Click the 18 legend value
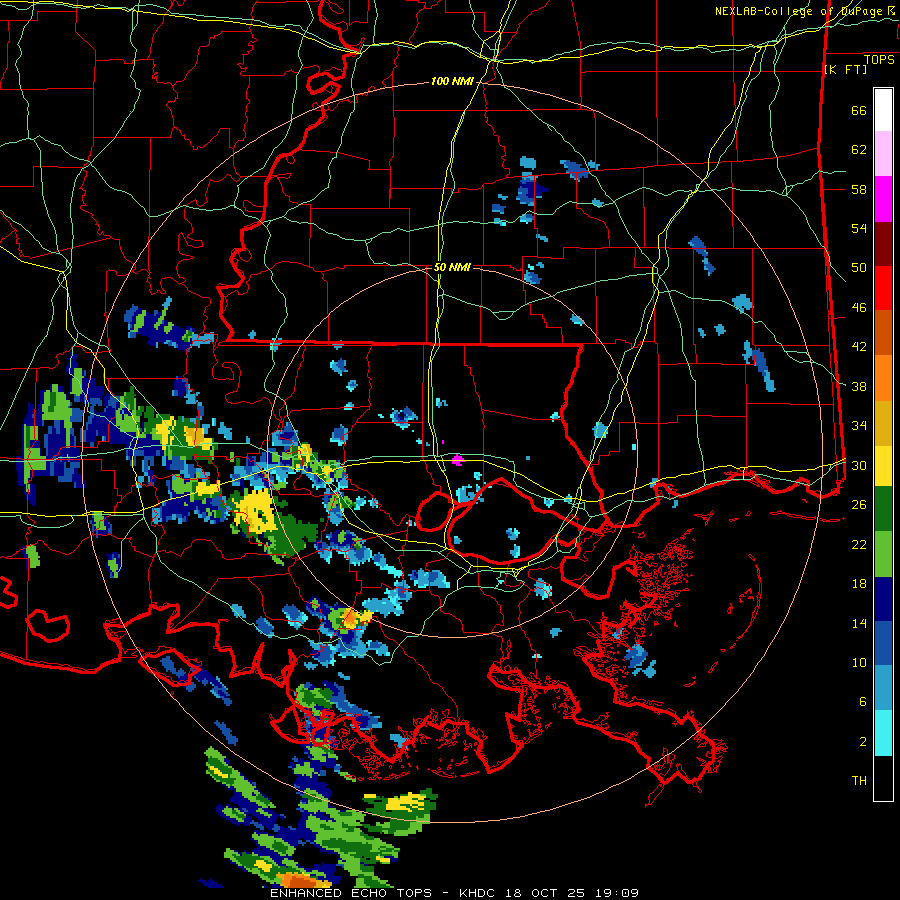This screenshot has width=900, height=900. click(859, 584)
